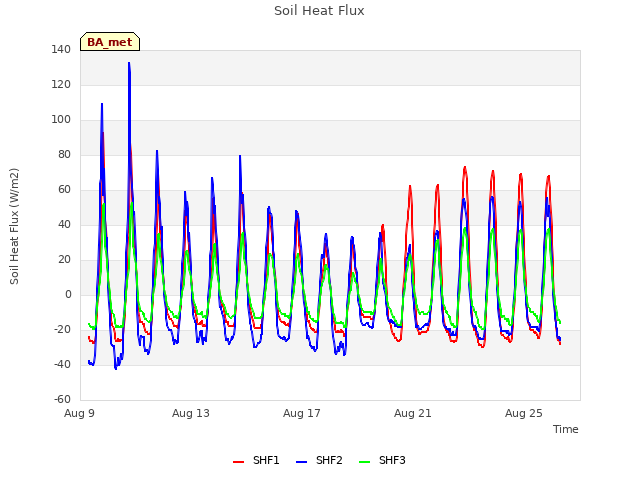Click the 20 y-axis tick label
This screenshot has height=480, width=640.
pyautogui.click(x=64, y=260)
